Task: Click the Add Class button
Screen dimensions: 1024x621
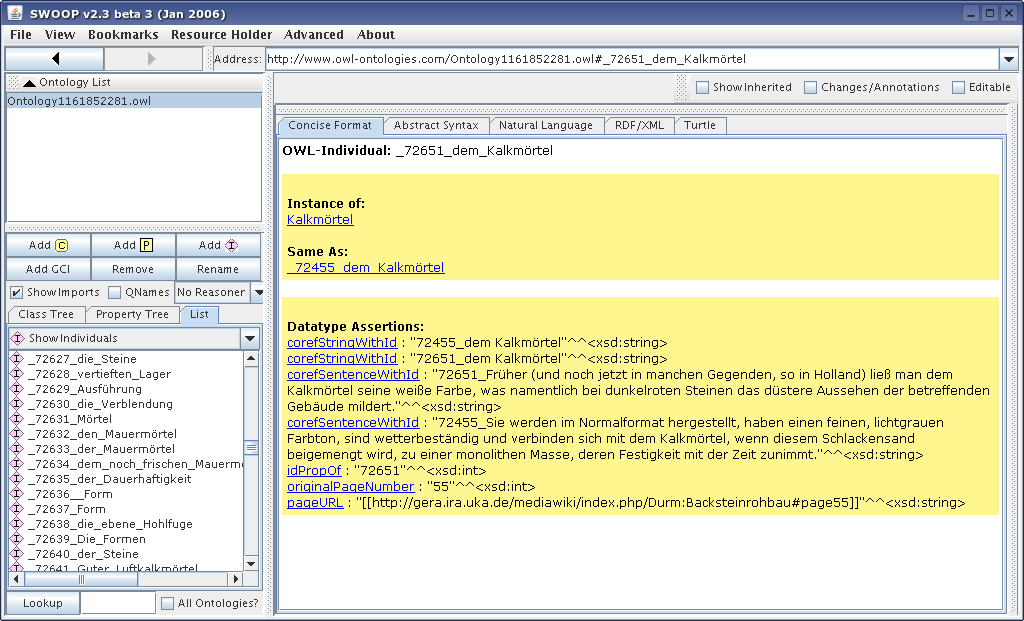Action: point(48,245)
